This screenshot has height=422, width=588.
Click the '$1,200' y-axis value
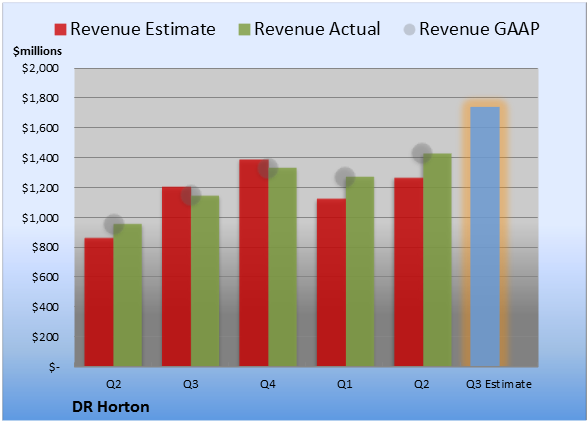click(40, 188)
